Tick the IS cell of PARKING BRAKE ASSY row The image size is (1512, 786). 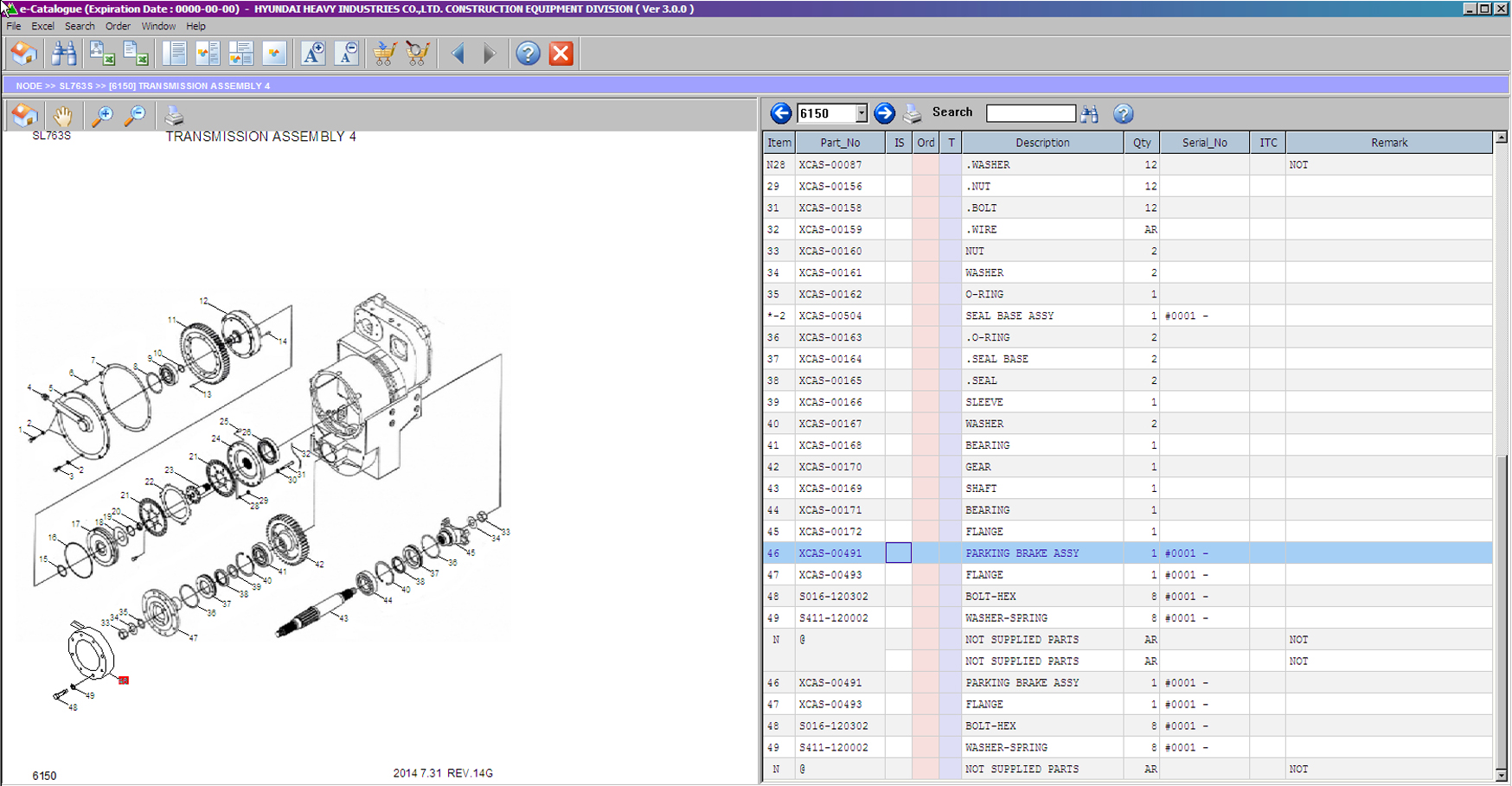898,553
